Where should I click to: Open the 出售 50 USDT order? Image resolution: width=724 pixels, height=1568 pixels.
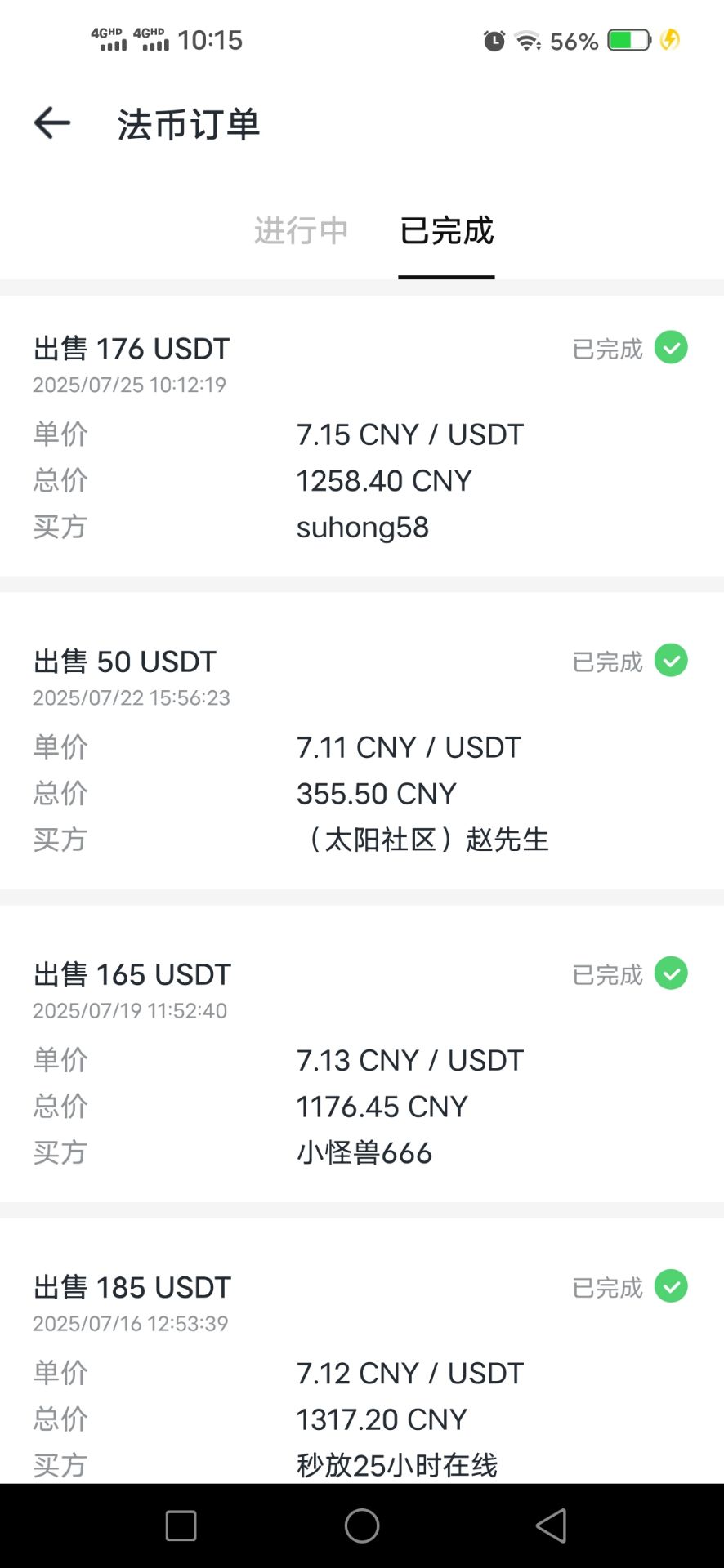tap(362, 749)
